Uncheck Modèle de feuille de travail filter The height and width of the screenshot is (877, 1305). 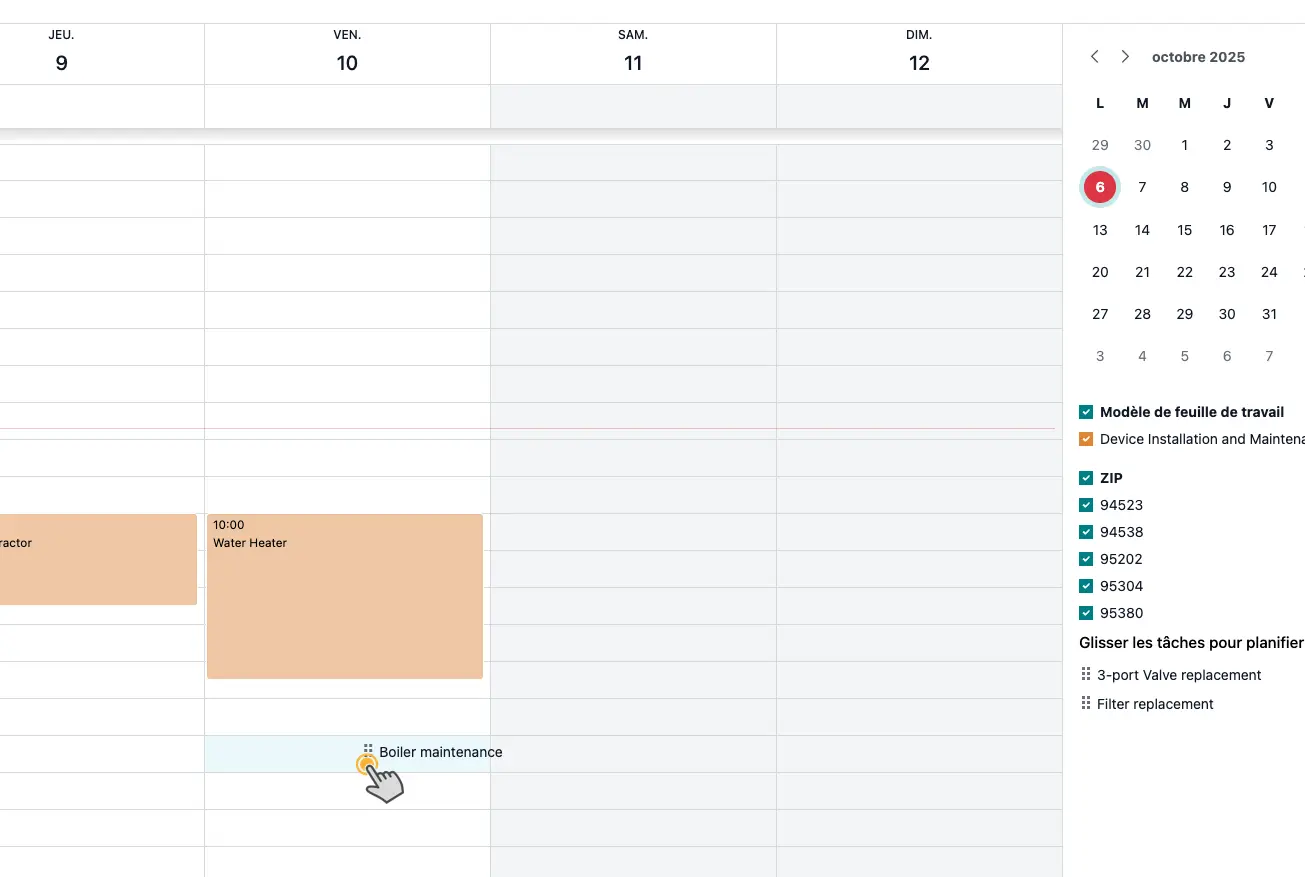tap(1086, 412)
